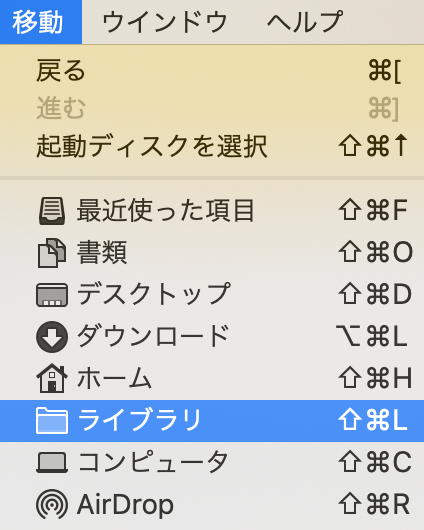Screen dimensions: 424x530
Task: Click the コンピュータ laptop icon
Action: click(x=52, y=463)
